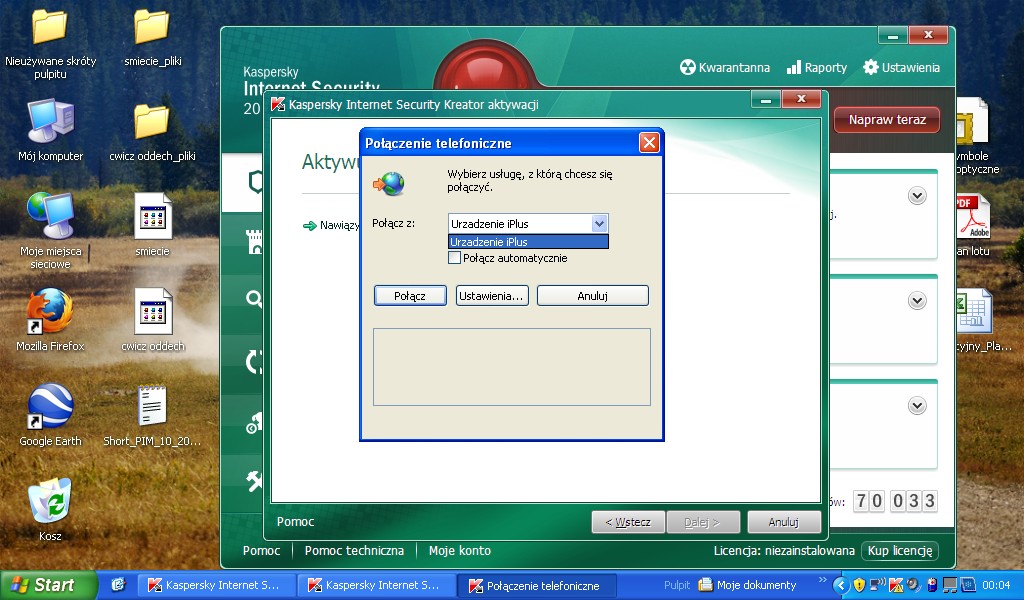Click Wstecz in the activation wizard

pyautogui.click(x=628, y=522)
